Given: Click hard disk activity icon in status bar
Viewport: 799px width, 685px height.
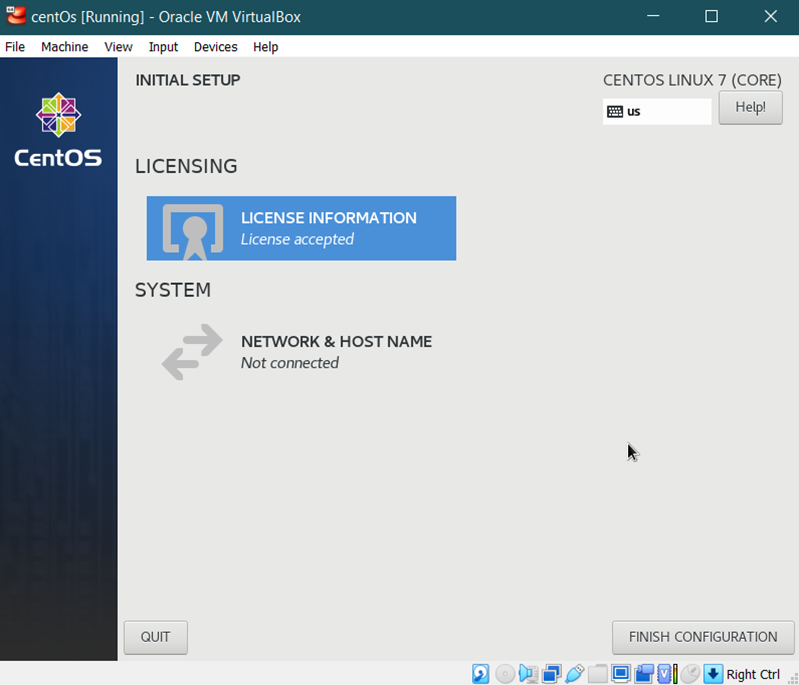Looking at the screenshot, I should pos(480,673).
